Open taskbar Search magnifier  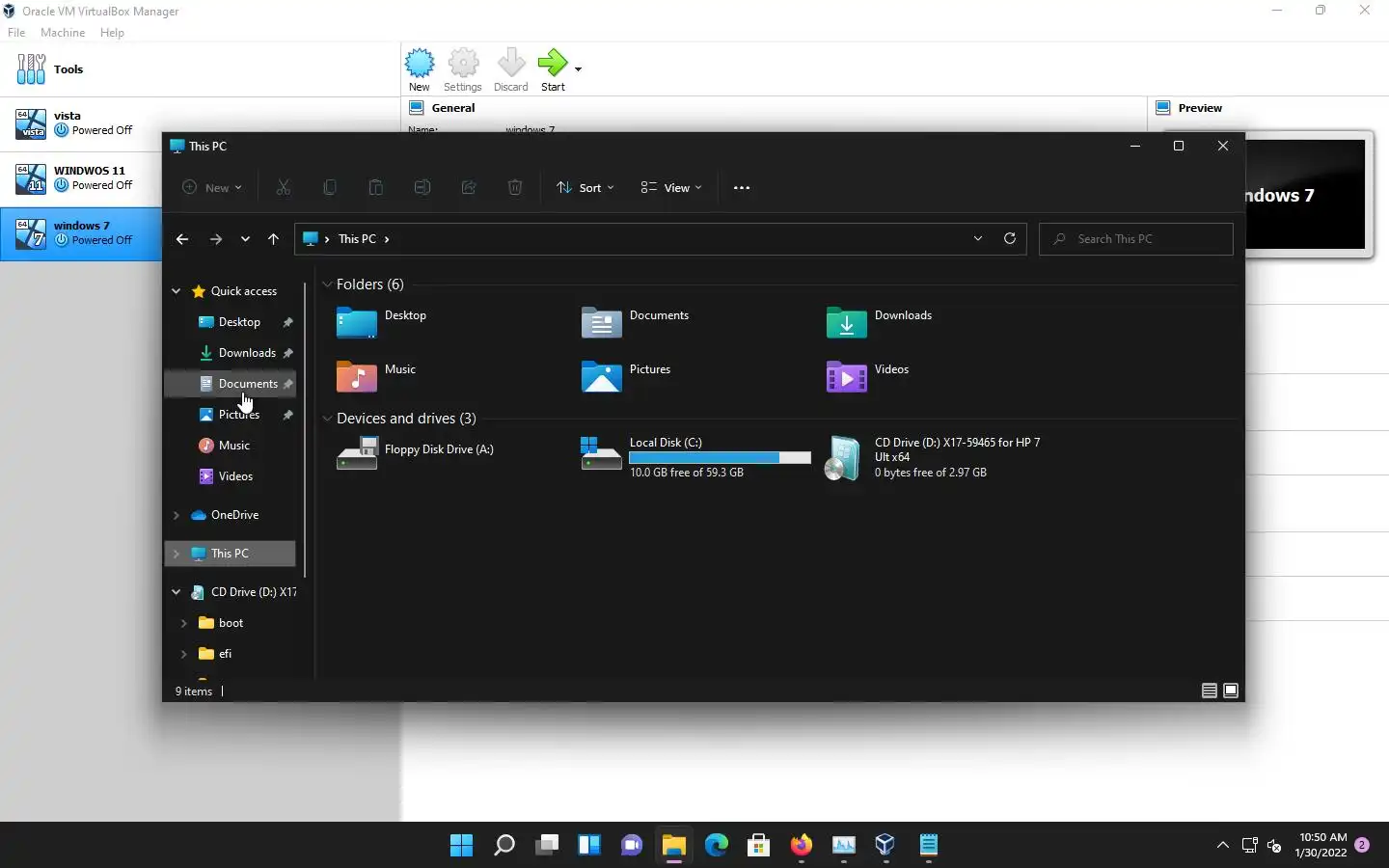(504, 846)
